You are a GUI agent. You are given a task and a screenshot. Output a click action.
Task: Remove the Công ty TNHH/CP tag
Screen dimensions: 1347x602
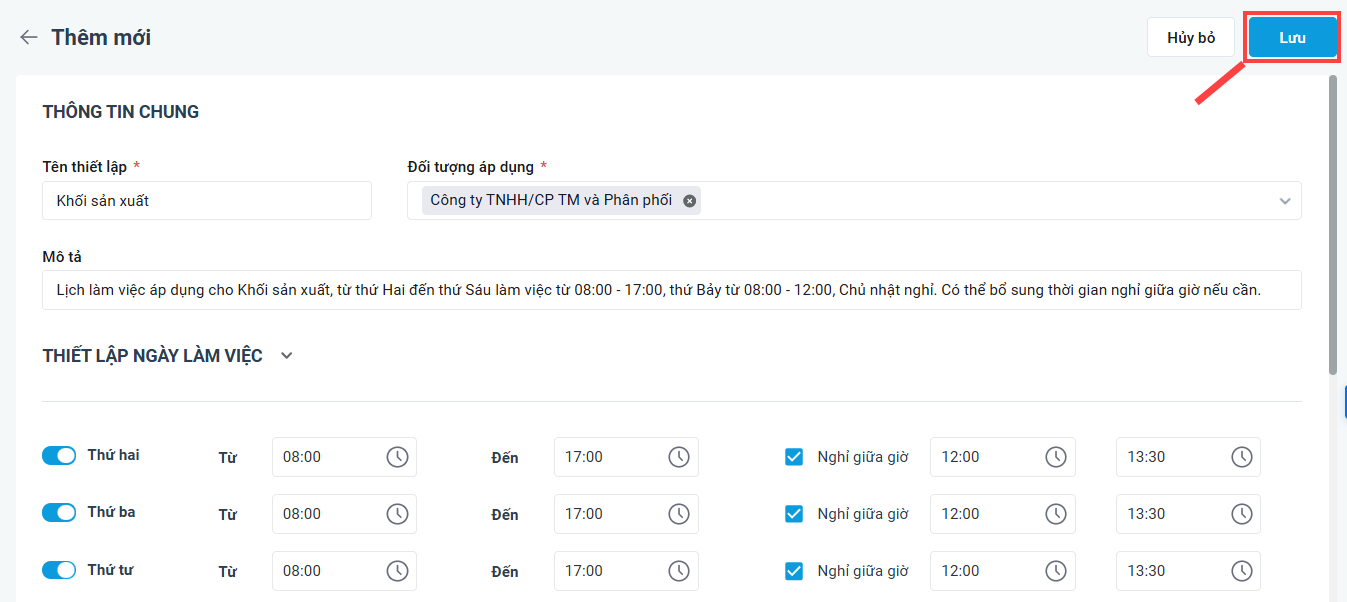point(689,201)
